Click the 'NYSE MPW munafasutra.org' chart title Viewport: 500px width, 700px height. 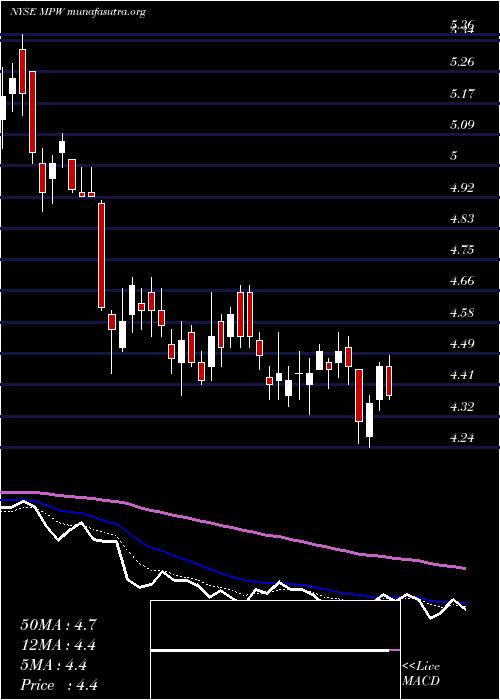[78, 12]
